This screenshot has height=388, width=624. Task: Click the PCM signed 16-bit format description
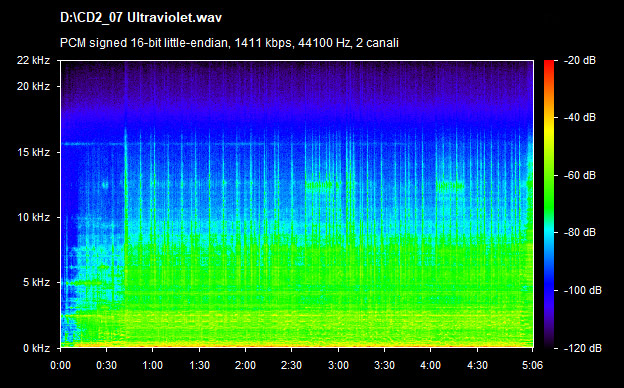click(x=229, y=43)
